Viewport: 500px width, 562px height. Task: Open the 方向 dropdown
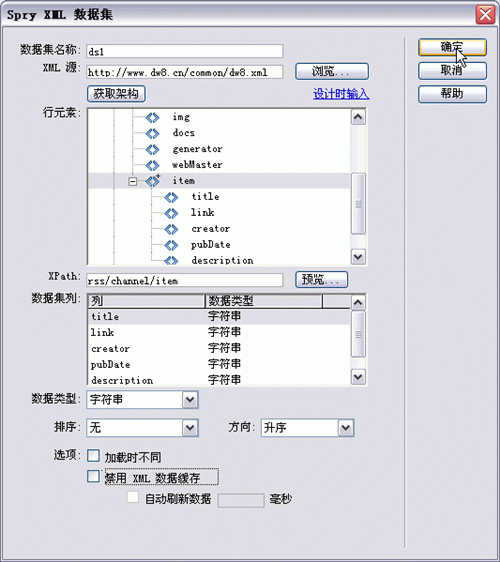pyautogui.click(x=346, y=428)
